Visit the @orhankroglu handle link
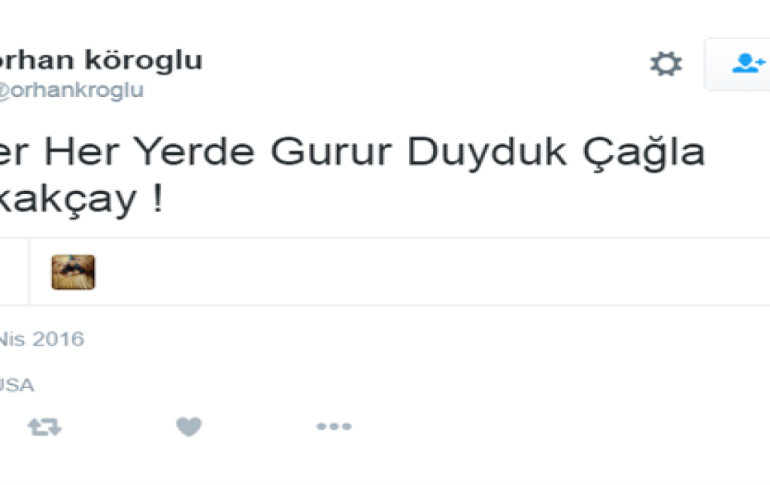Image resolution: width=770 pixels, height=485 pixels. point(71,90)
